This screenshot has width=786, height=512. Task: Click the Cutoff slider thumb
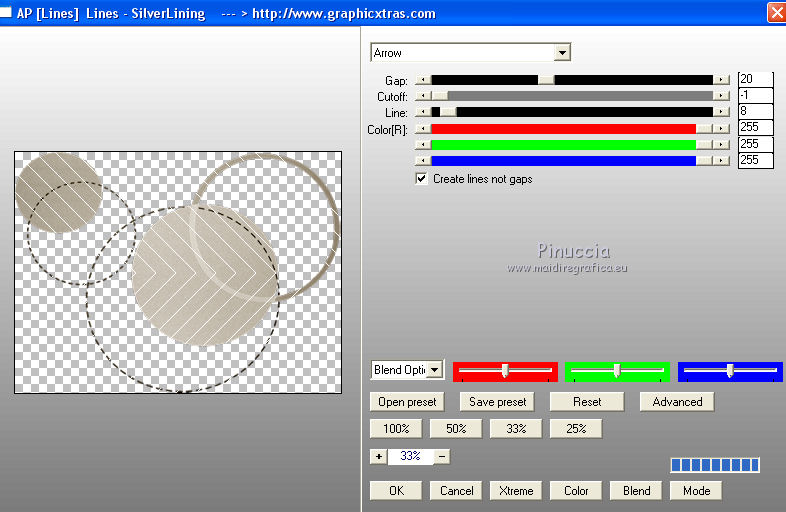point(440,96)
